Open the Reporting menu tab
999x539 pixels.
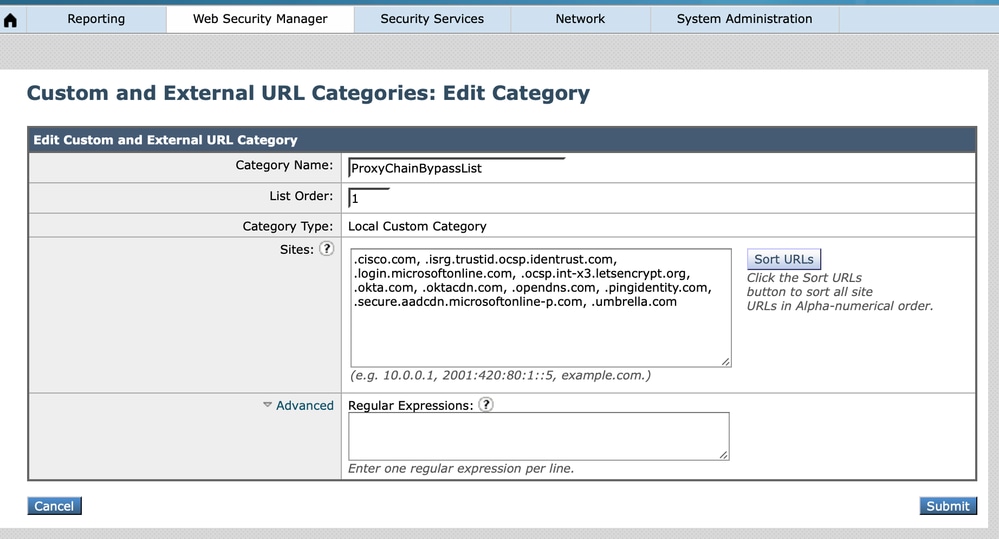[96, 19]
